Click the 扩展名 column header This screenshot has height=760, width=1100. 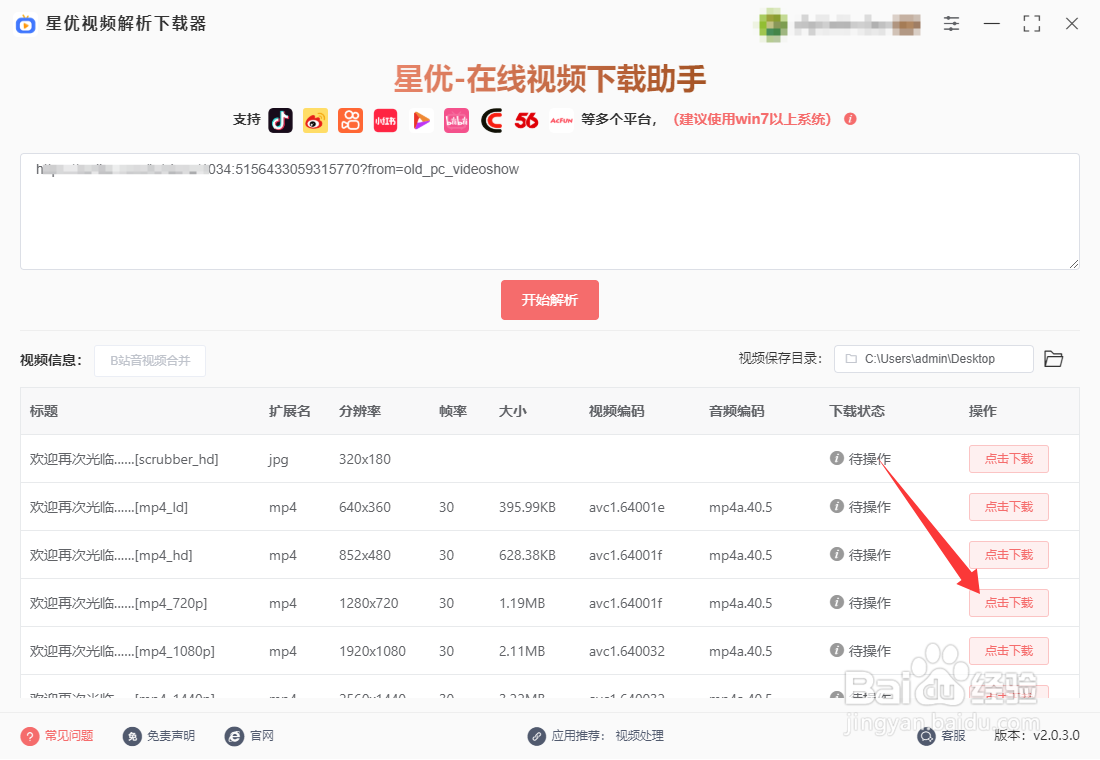(289, 411)
